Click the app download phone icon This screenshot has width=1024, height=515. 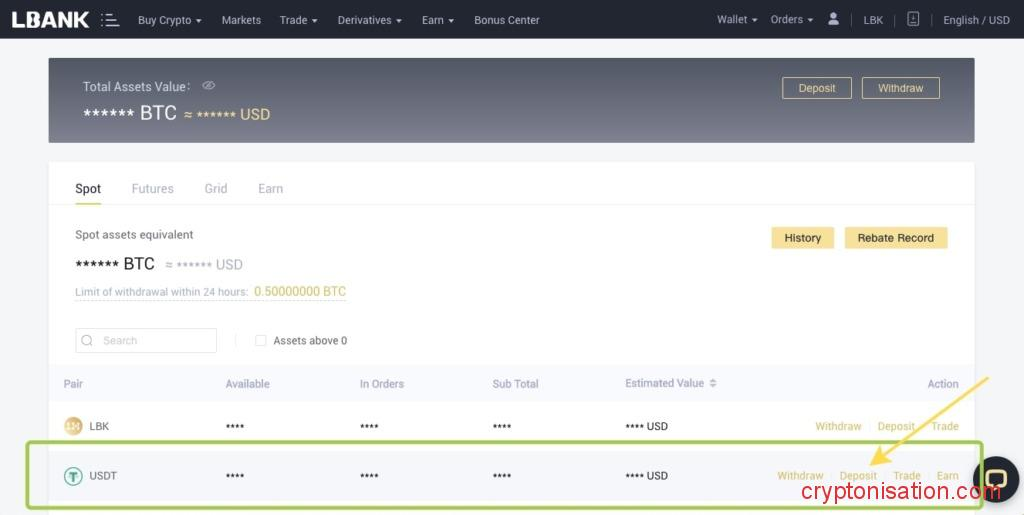912,19
